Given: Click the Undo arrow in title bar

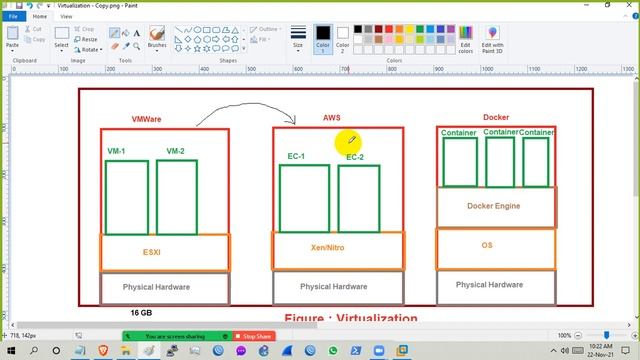Looking at the screenshot, I should (30, 6).
